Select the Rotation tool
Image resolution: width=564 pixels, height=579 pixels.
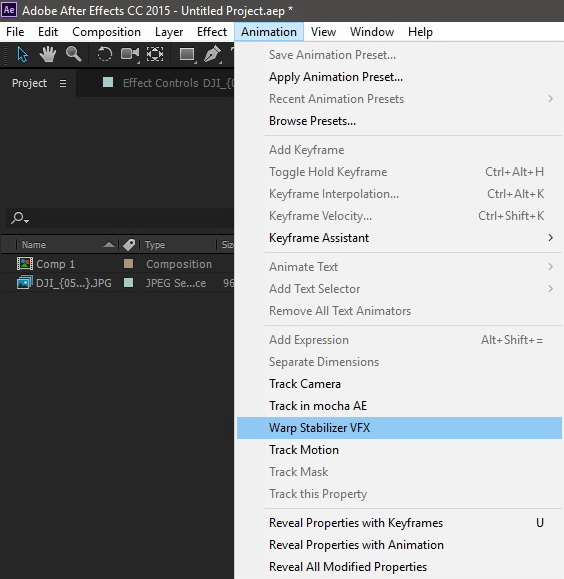tap(105, 54)
